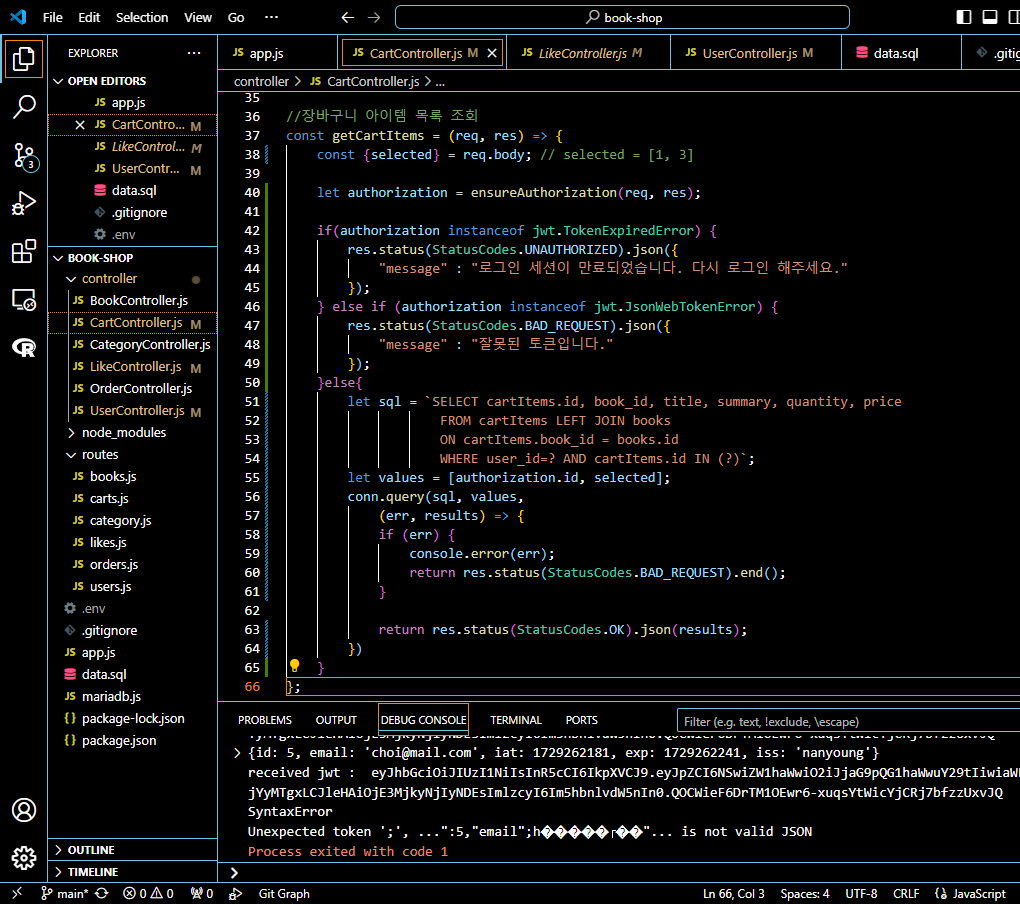Open the View menu
1020x904 pixels.
pos(198,18)
